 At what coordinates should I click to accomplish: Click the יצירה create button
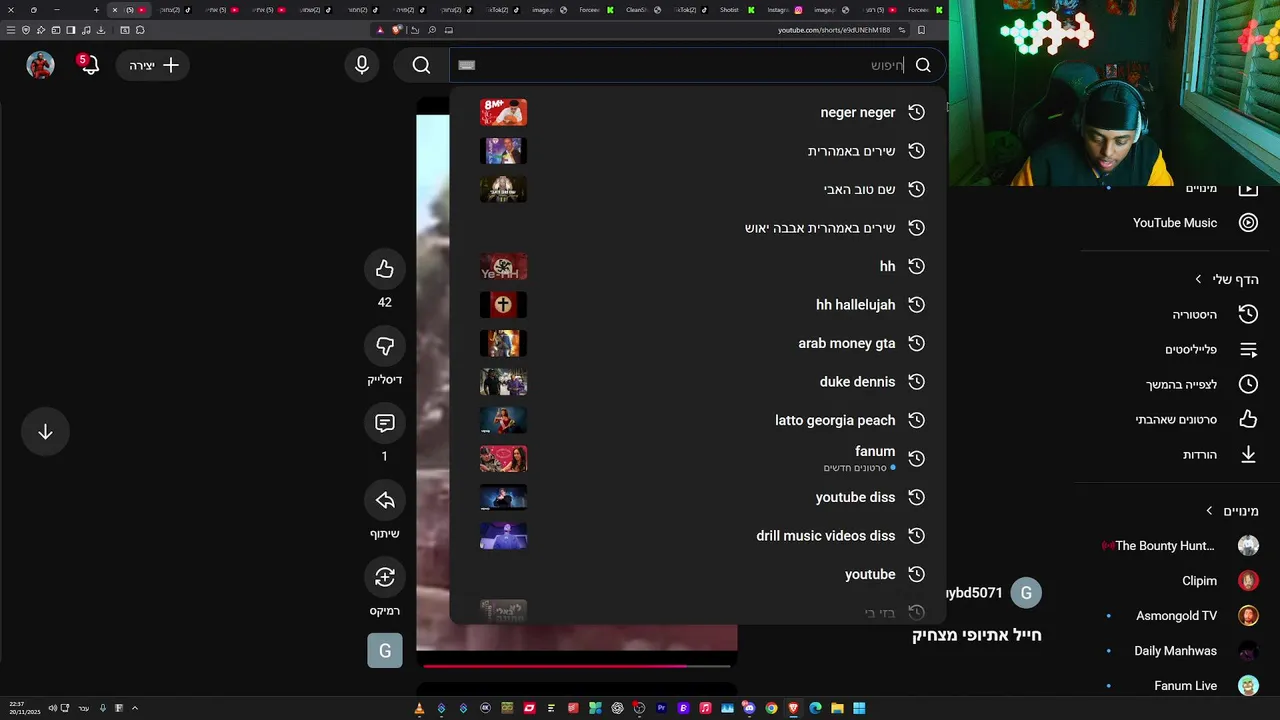[x=153, y=65]
